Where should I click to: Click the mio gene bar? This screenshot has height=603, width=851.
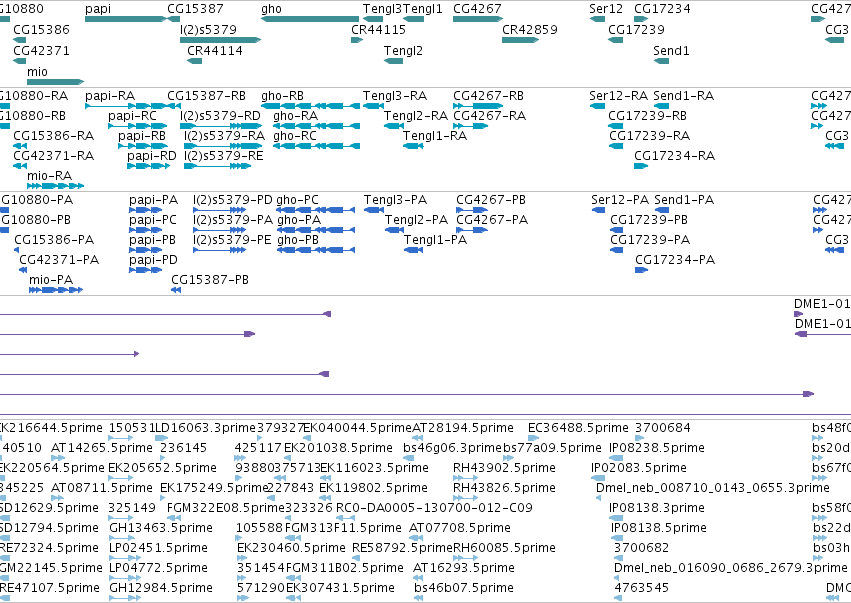point(55,82)
